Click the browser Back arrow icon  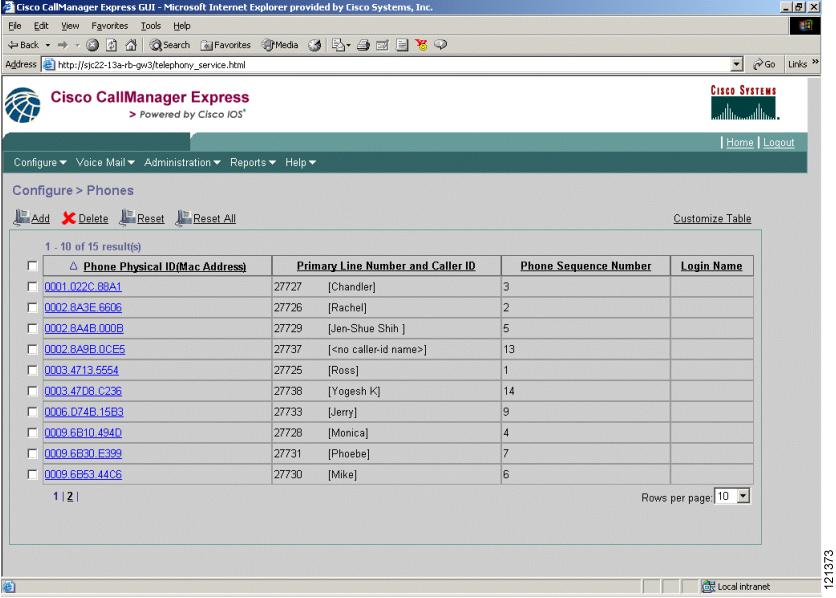point(13,45)
